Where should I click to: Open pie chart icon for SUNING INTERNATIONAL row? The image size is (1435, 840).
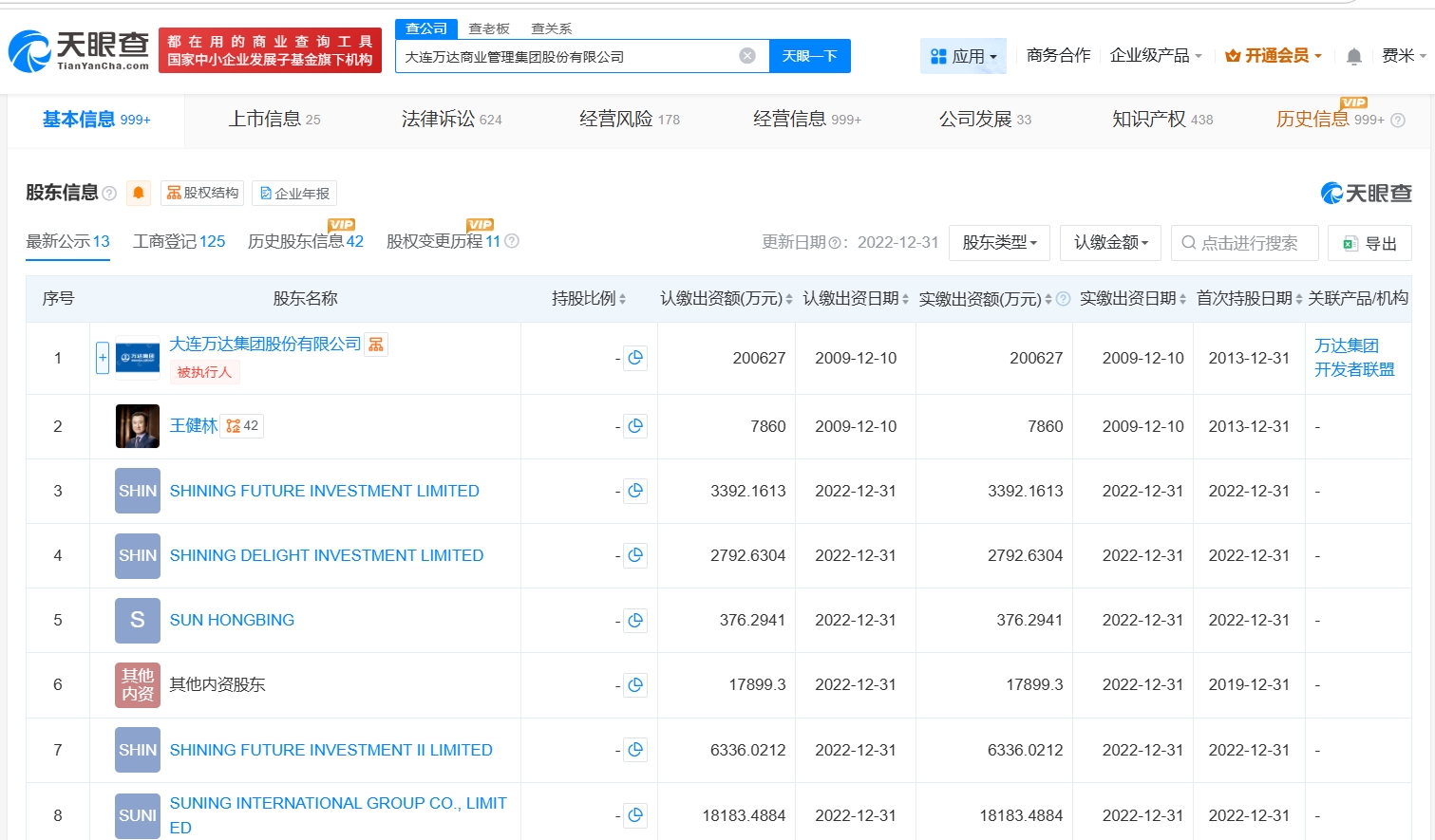635,814
